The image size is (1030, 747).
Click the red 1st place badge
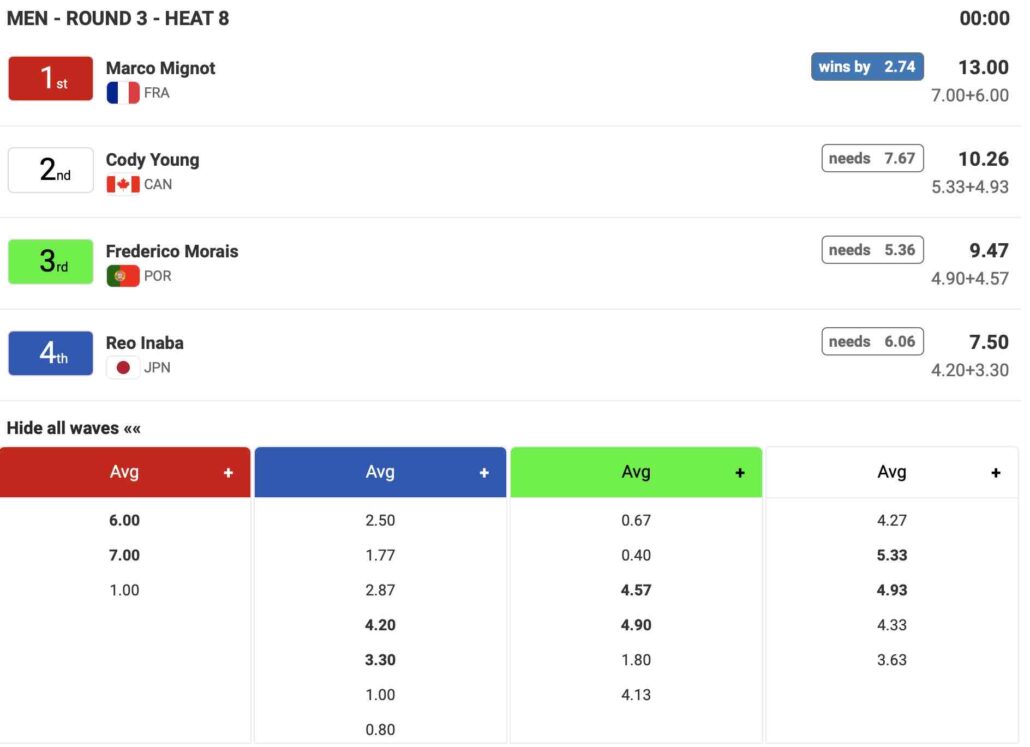(51, 79)
